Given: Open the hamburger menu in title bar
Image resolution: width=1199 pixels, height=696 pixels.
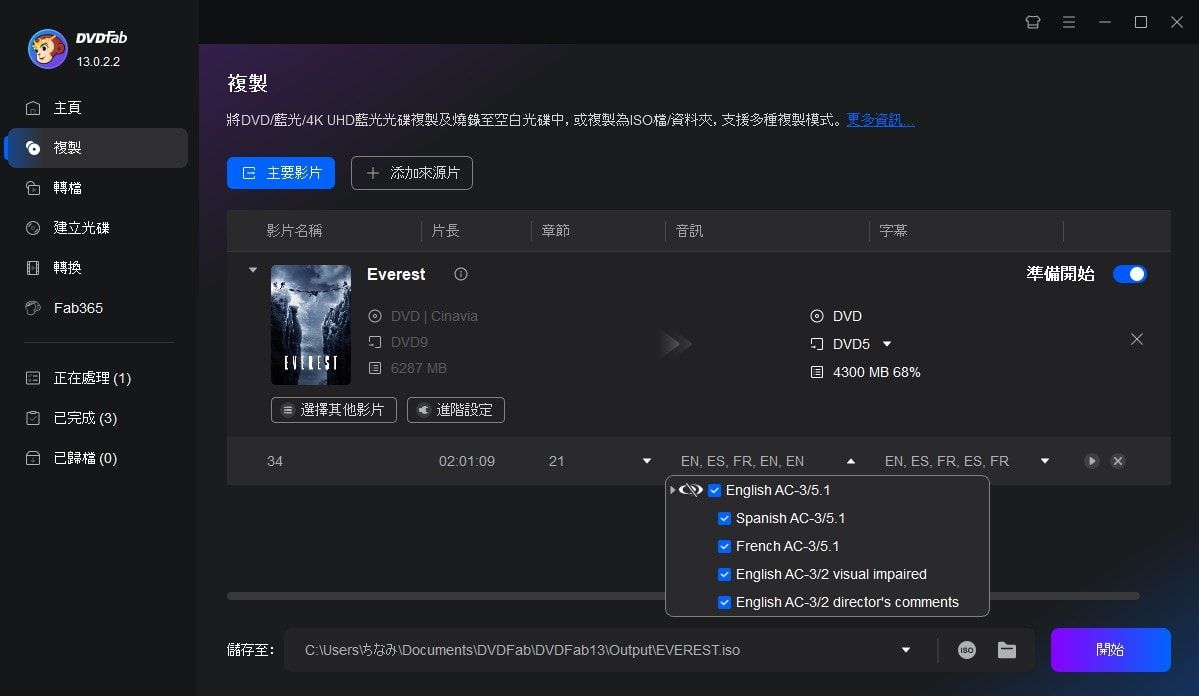Looking at the screenshot, I should tap(1069, 22).
